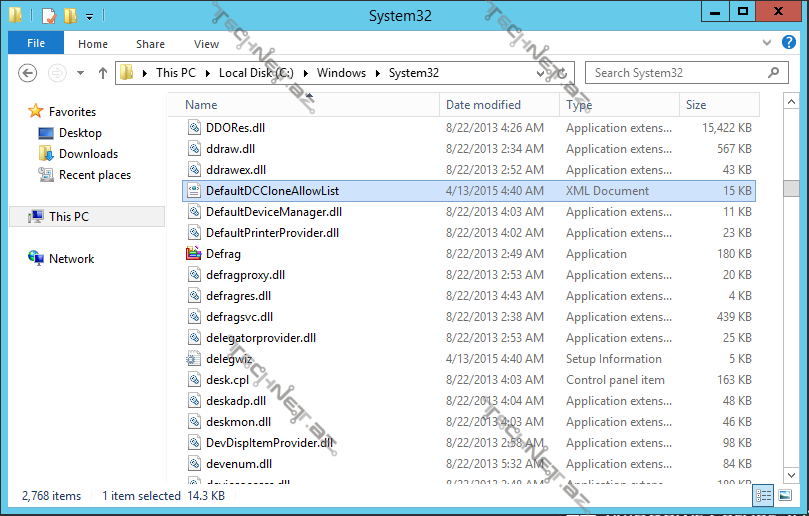Click the DefaultPrinterProvider.dll file icon
Viewport: 809px width, 516px height.
tap(194, 233)
